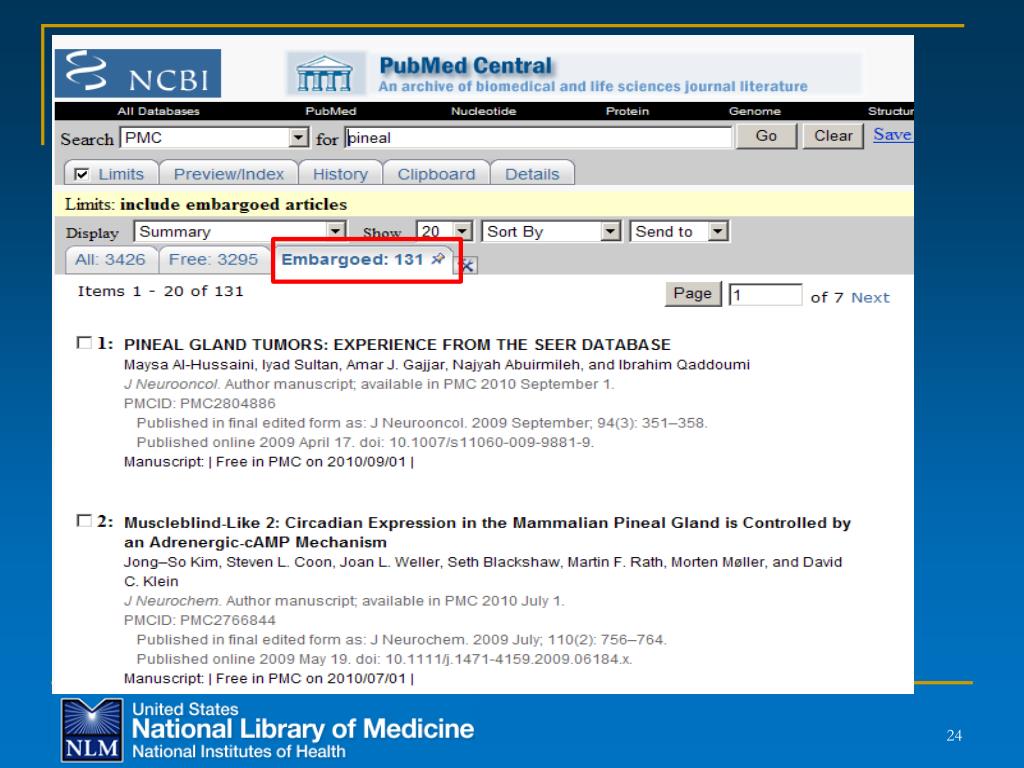
Task: Open the Pineal Gland Tumors article title
Action: click(397, 345)
